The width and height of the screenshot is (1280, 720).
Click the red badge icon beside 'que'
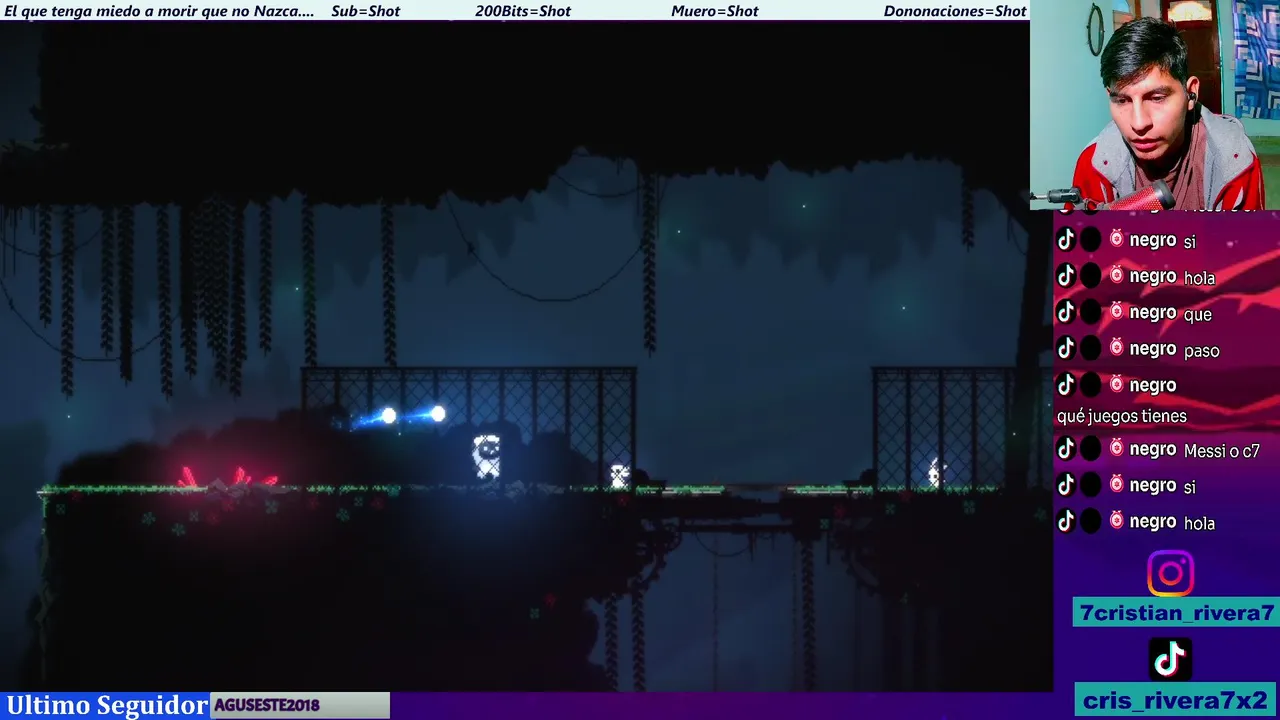1116,312
